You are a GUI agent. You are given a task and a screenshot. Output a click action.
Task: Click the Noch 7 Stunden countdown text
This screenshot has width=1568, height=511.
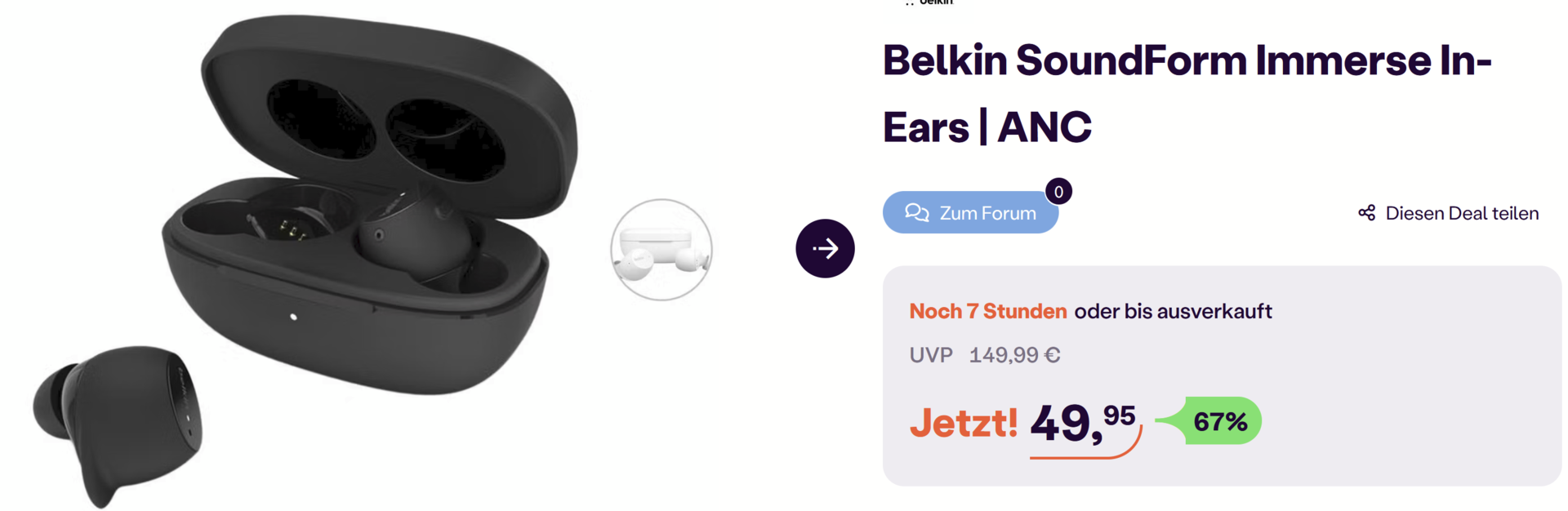point(988,311)
